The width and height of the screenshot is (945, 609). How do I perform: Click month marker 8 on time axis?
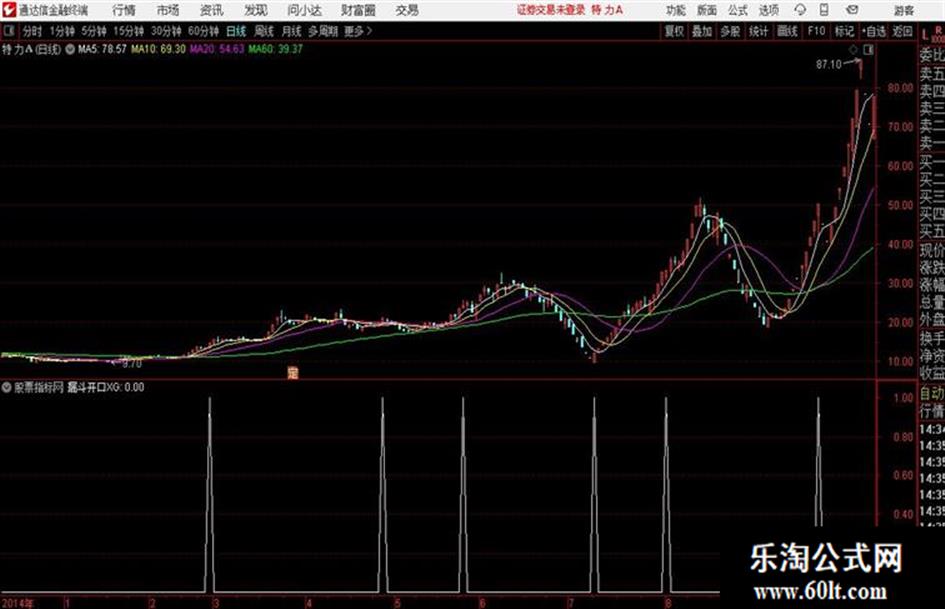click(668, 603)
